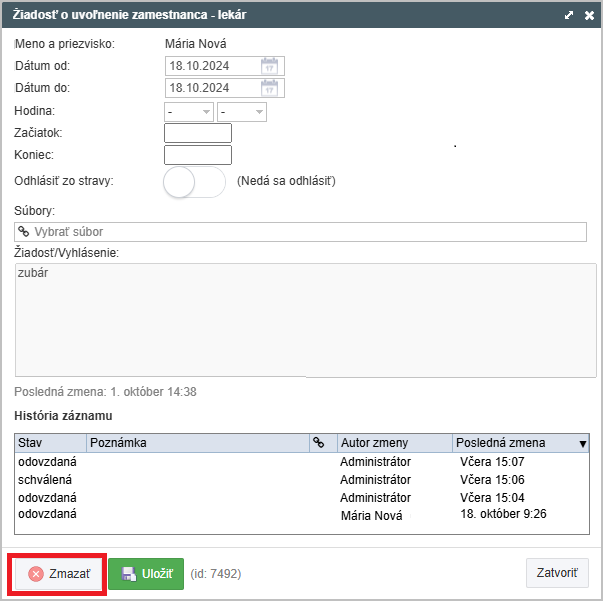
Task: Click the Zmazať delete button
Action: coord(58,574)
